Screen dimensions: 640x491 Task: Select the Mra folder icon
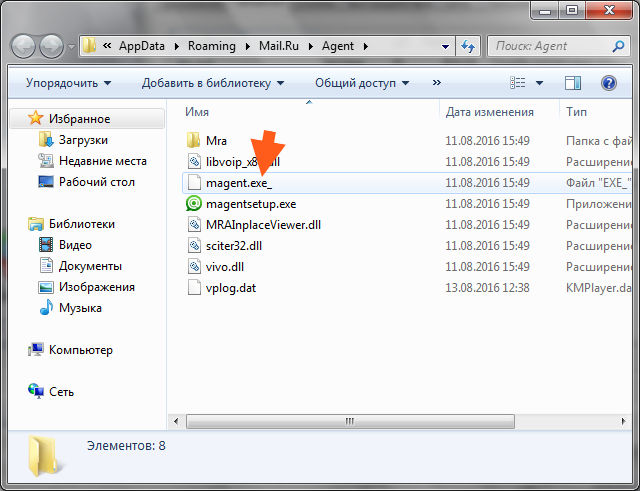point(193,140)
